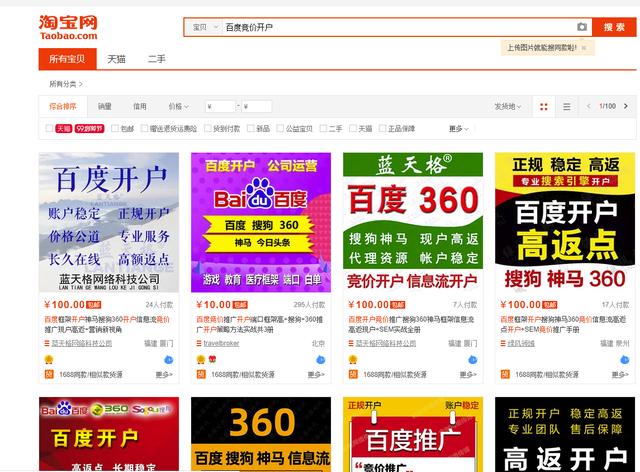Open the 百度推广 calendar-style thumbnail
Image resolution: width=640 pixels, height=472 pixels.
click(x=413, y=434)
